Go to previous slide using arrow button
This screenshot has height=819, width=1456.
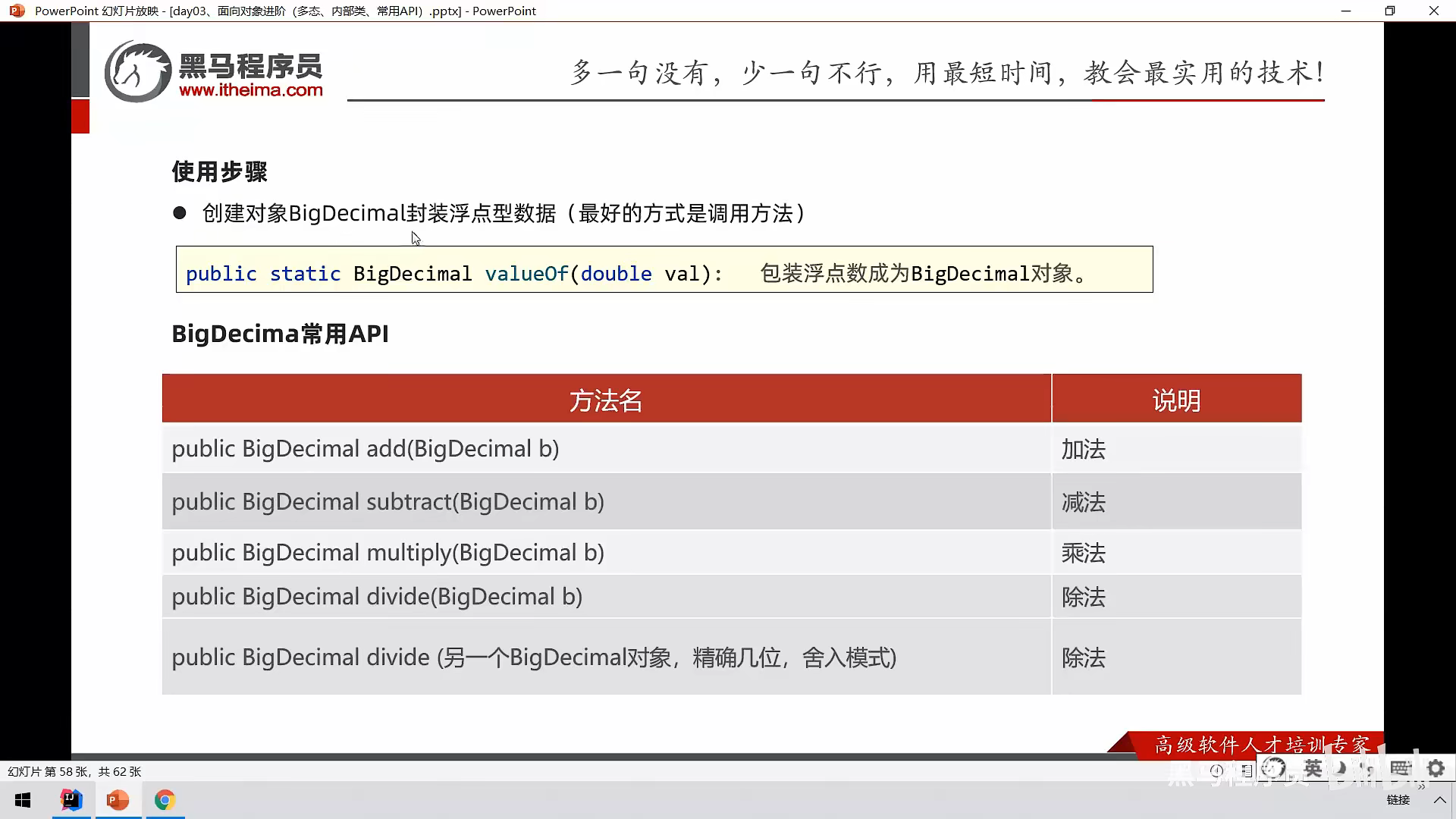pyautogui.click(x=1216, y=770)
